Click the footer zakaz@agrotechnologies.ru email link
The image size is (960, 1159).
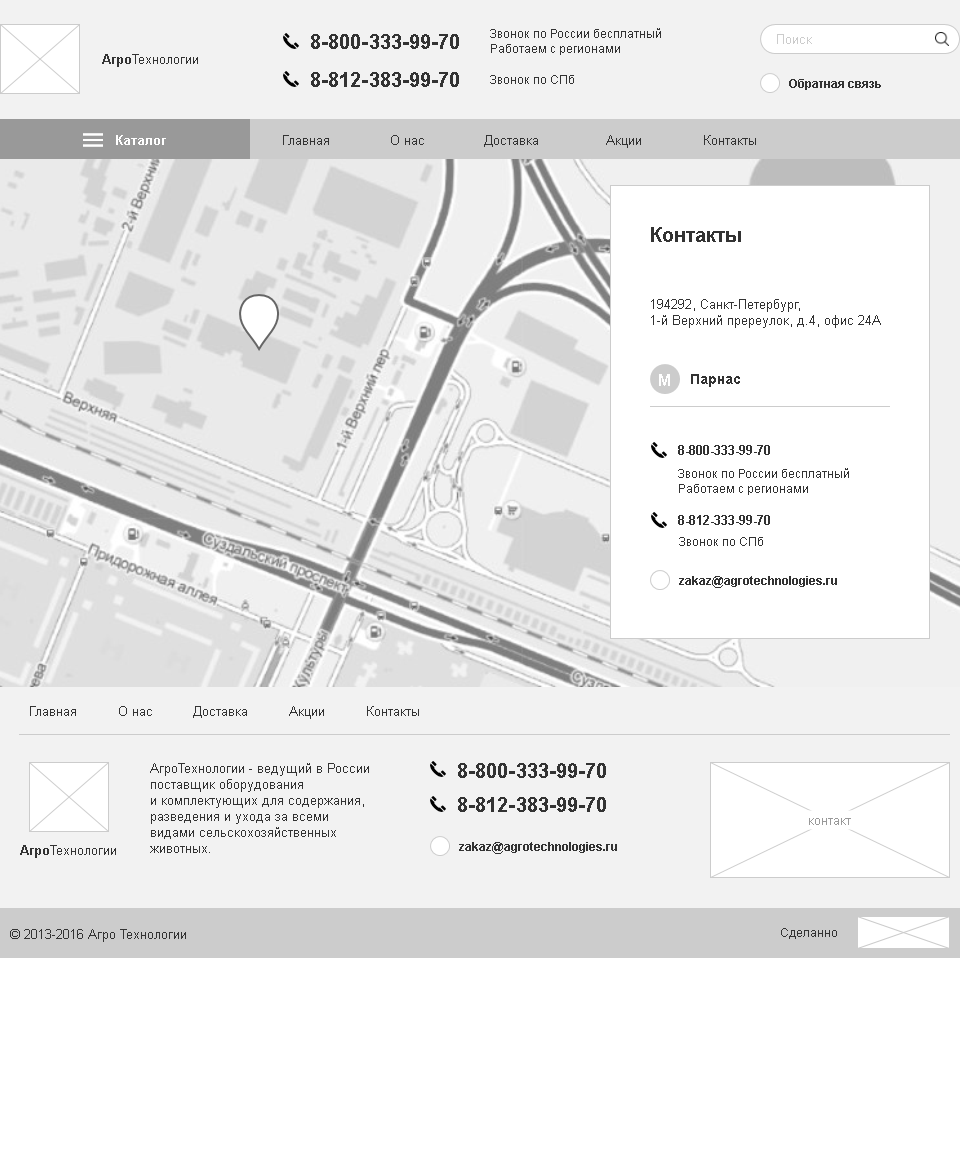click(x=537, y=846)
